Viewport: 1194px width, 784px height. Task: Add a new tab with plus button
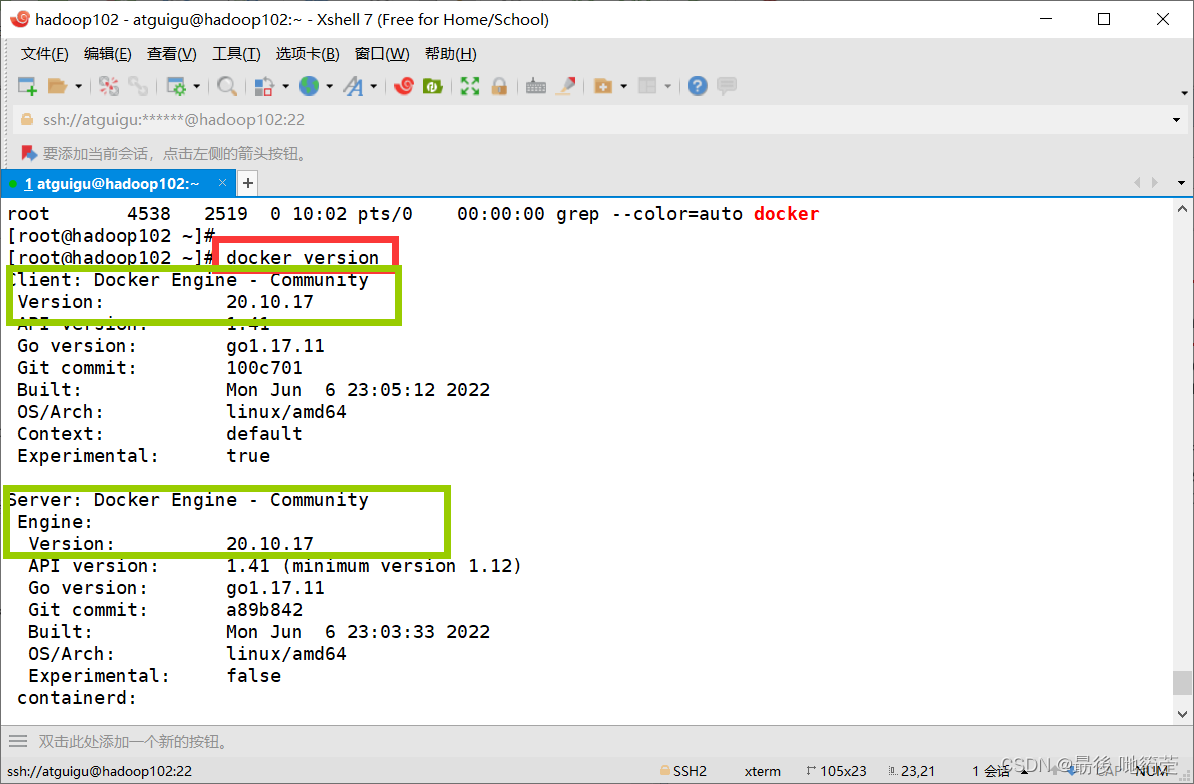click(x=247, y=183)
